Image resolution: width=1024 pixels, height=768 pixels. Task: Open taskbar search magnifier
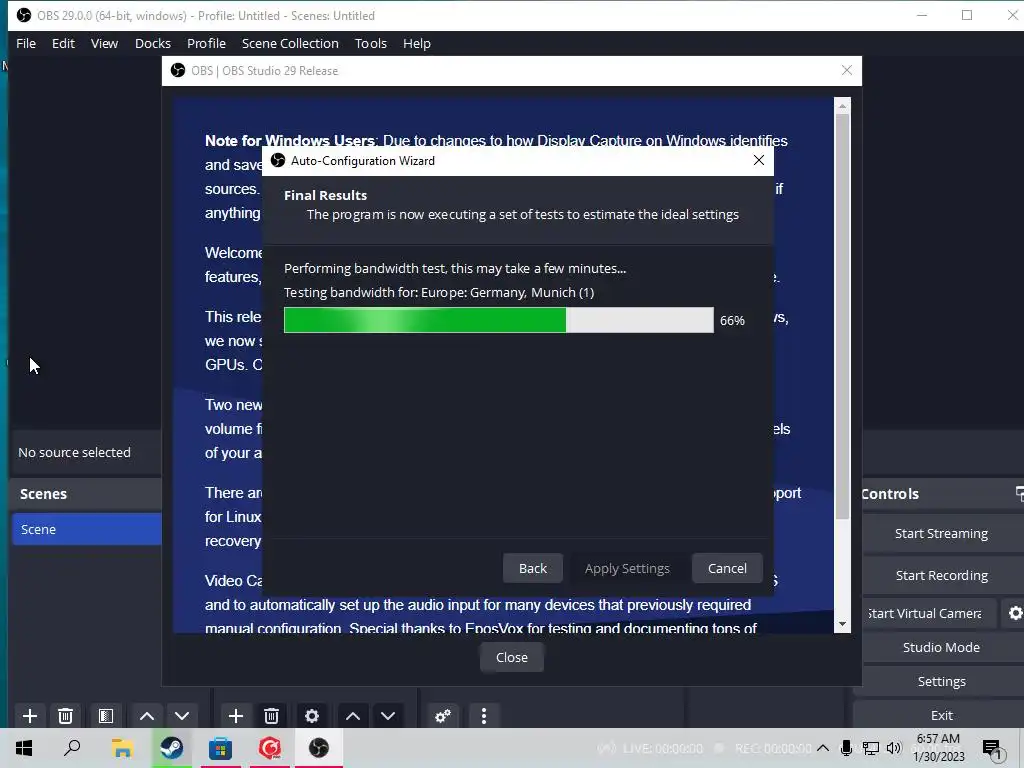coord(72,748)
